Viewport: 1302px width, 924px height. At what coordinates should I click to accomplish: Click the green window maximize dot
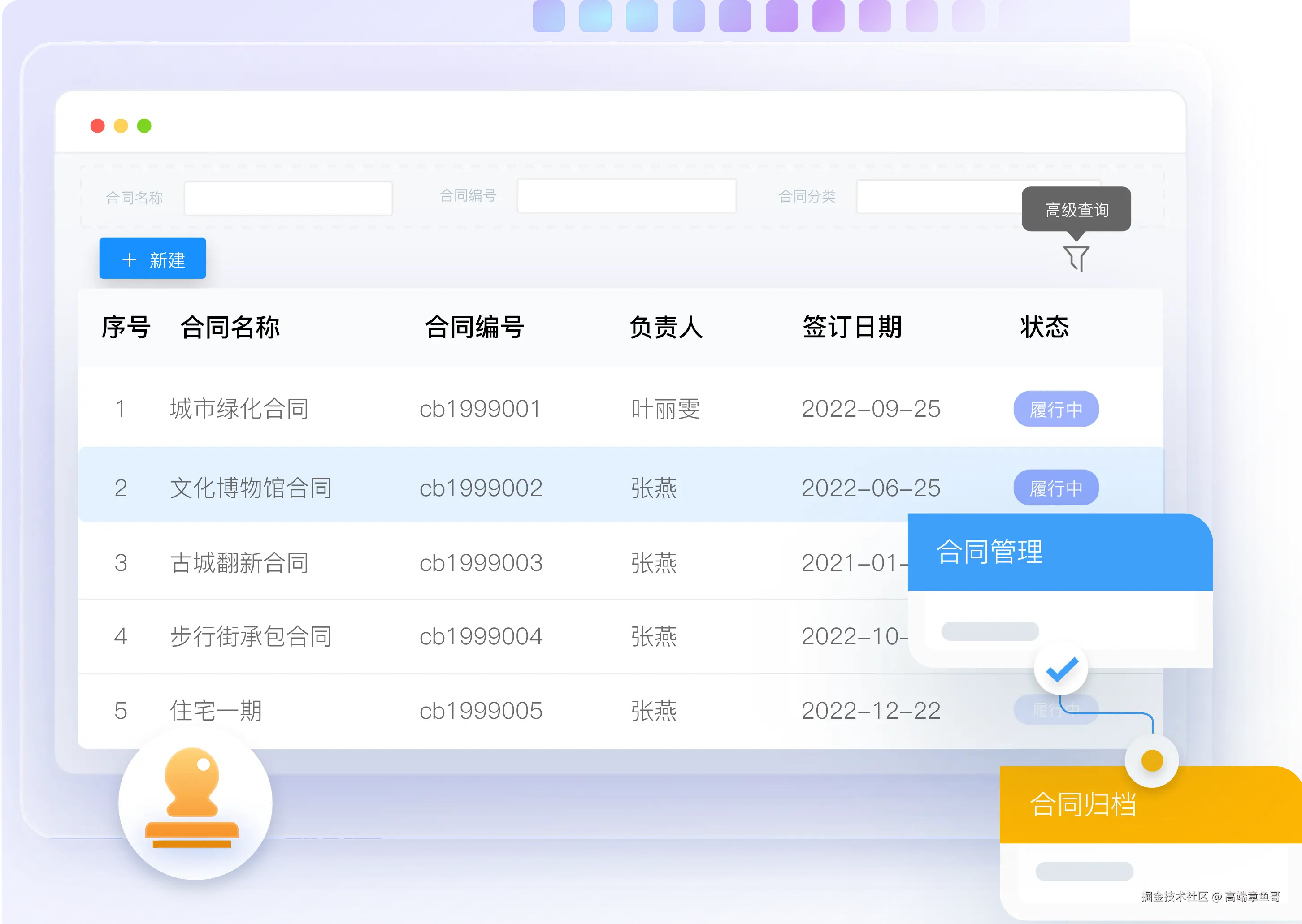tap(144, 126)
